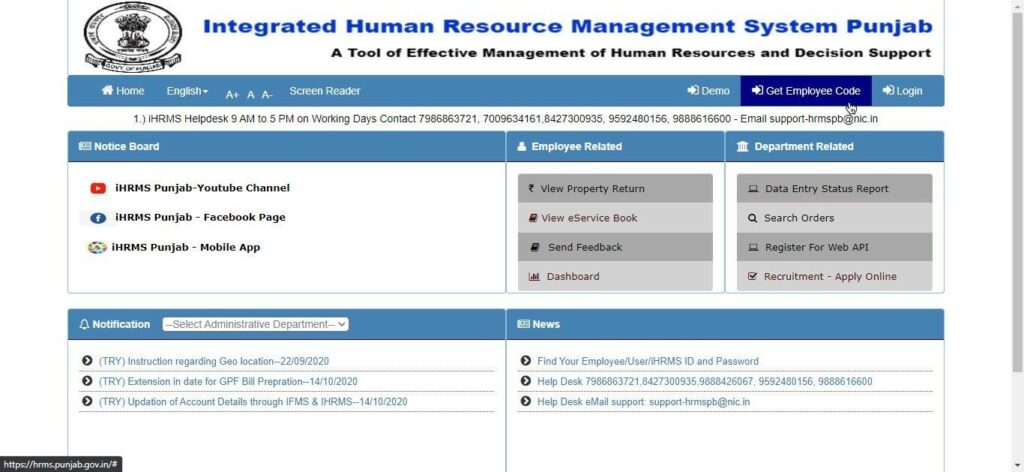Open Help Desk phone numbers news item
Screen dimensions: 1024x472
point(705,381)
